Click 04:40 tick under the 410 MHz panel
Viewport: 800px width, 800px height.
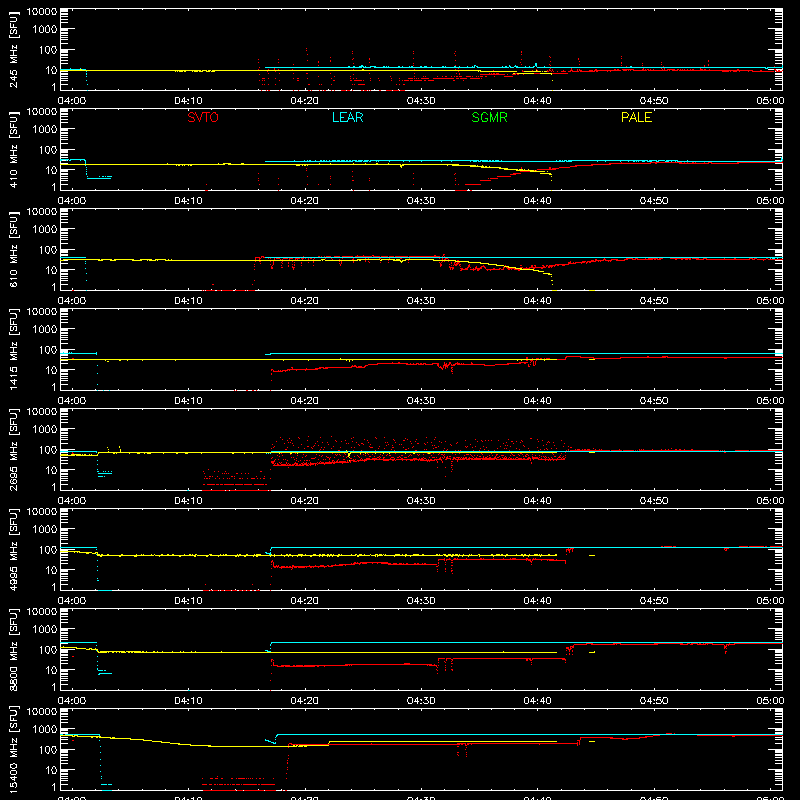tap(537, 201)
